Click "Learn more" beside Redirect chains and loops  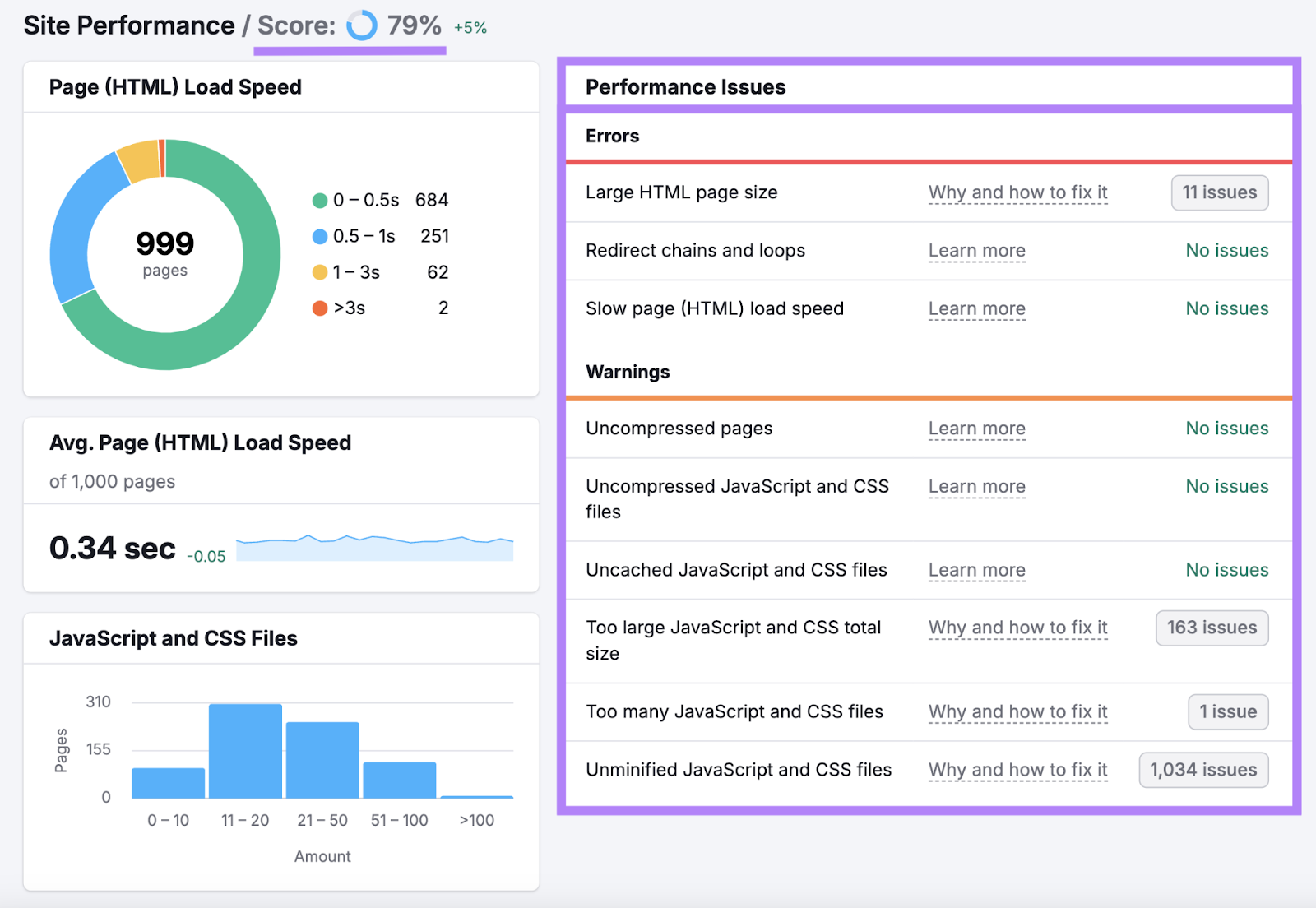click(976, 251)
